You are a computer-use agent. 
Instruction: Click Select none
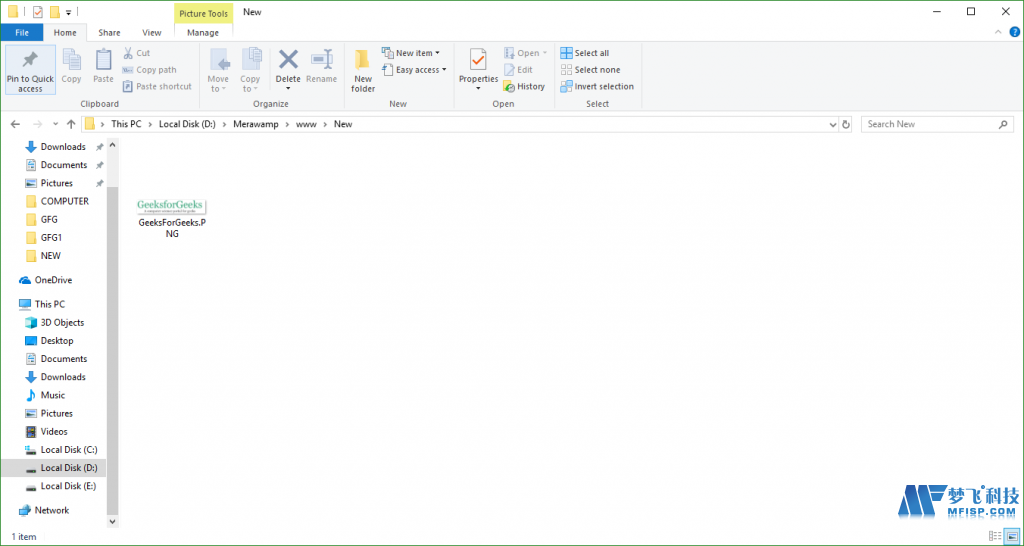[590, 70]
